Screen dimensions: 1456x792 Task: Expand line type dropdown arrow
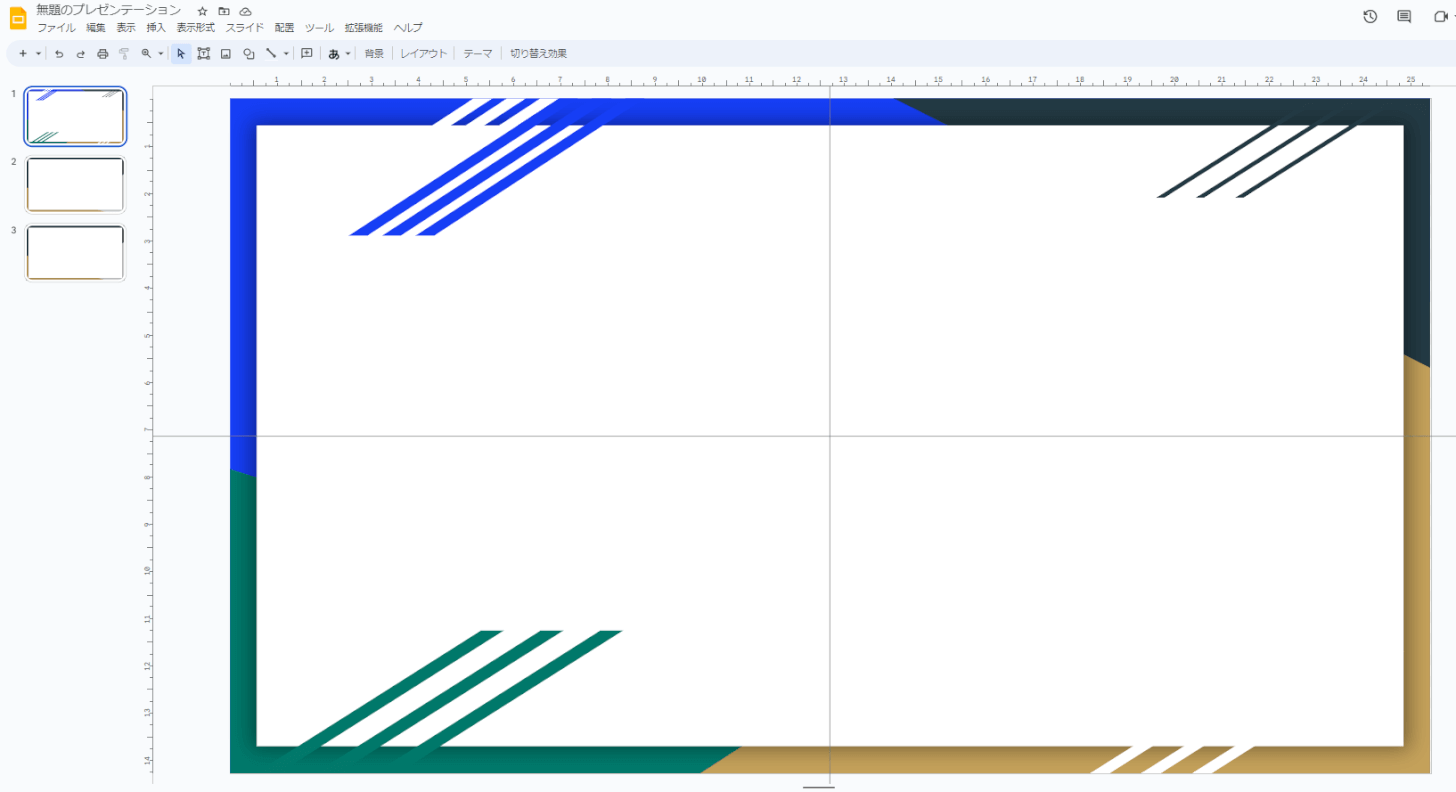click(x=286, y=53)
